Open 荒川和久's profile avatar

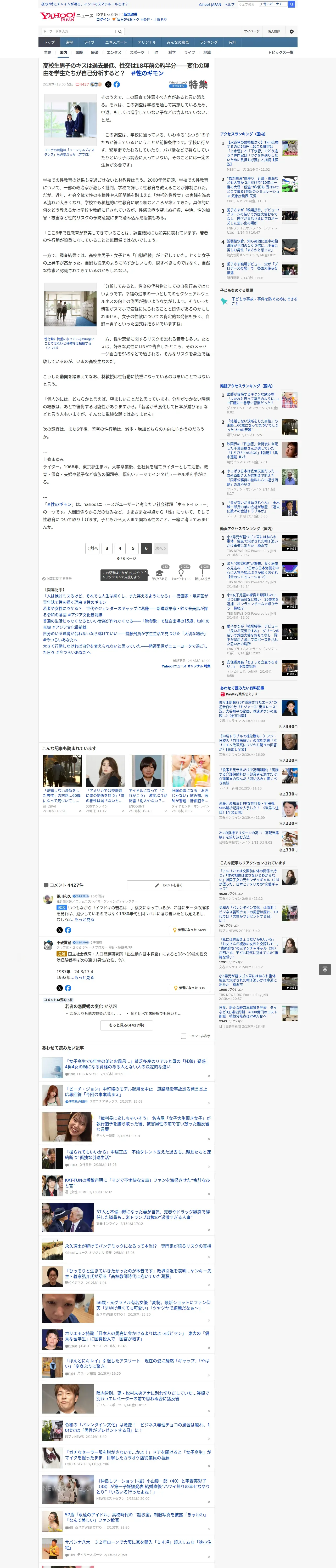[48, 898]
